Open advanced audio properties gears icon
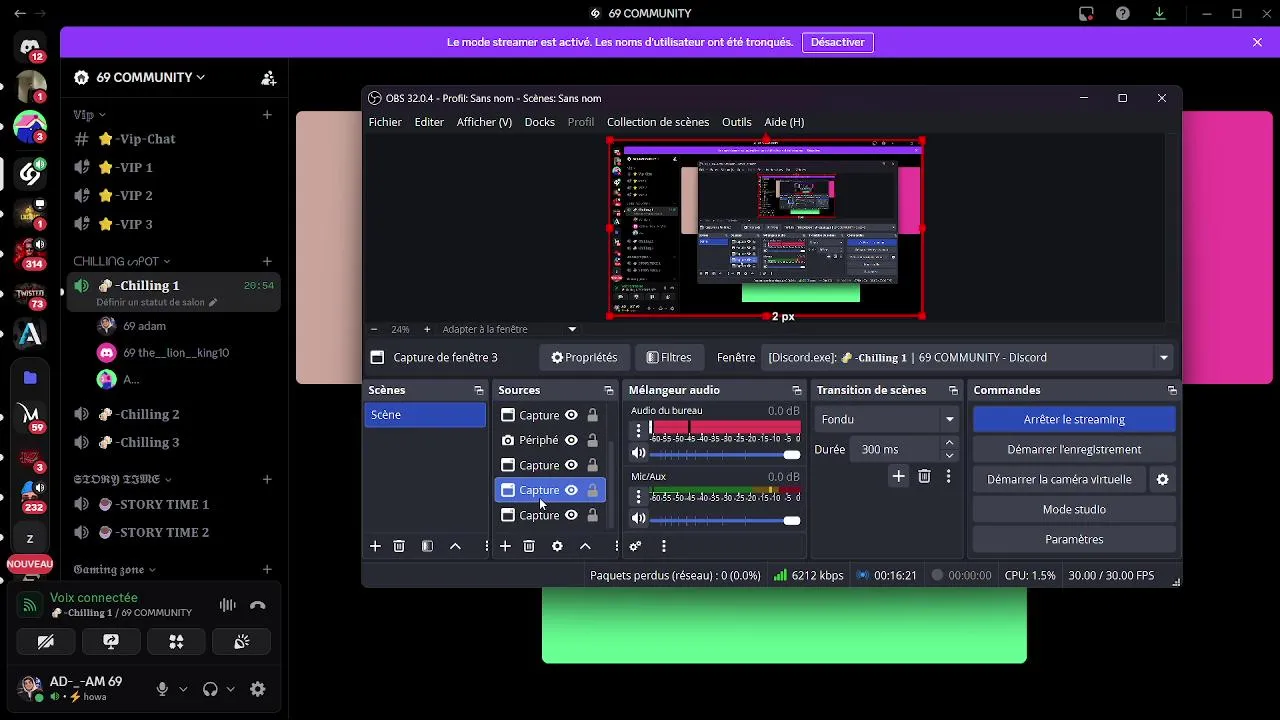The height and width of the screenshot is (720, 1280). [635, 546]
